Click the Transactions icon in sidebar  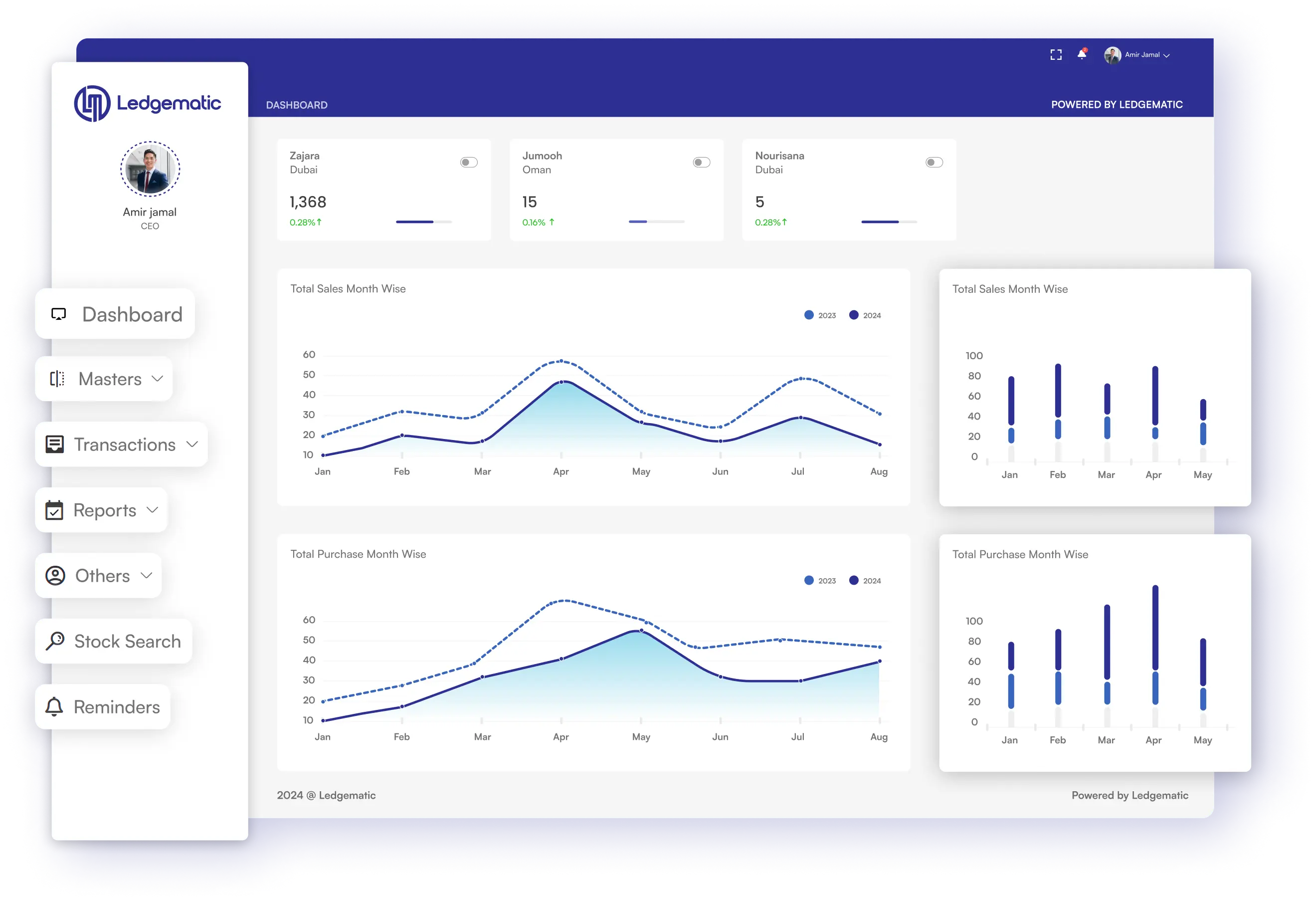tap(55, 444)
